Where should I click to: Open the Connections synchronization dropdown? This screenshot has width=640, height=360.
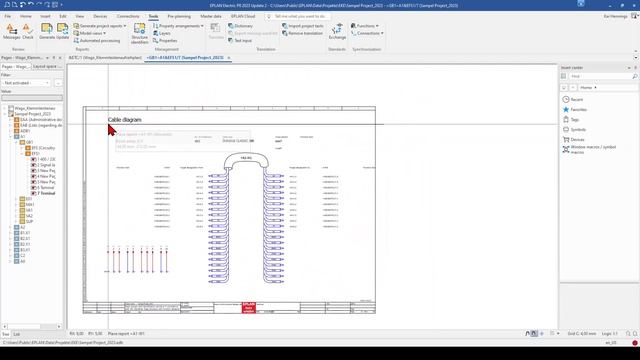click(x=367, y=33)
